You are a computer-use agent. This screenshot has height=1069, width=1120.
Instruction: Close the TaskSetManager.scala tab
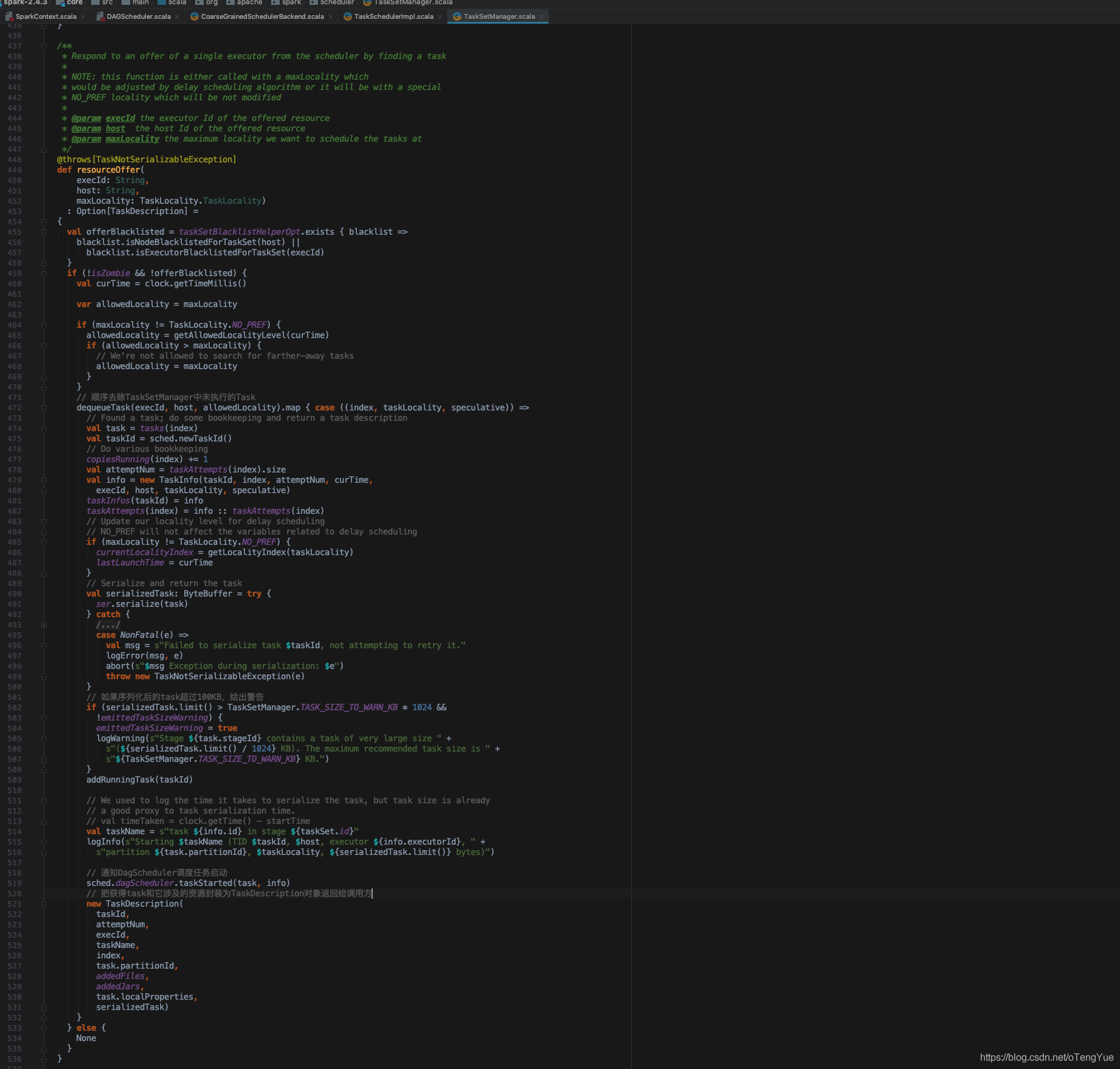[x=541, y=17]
